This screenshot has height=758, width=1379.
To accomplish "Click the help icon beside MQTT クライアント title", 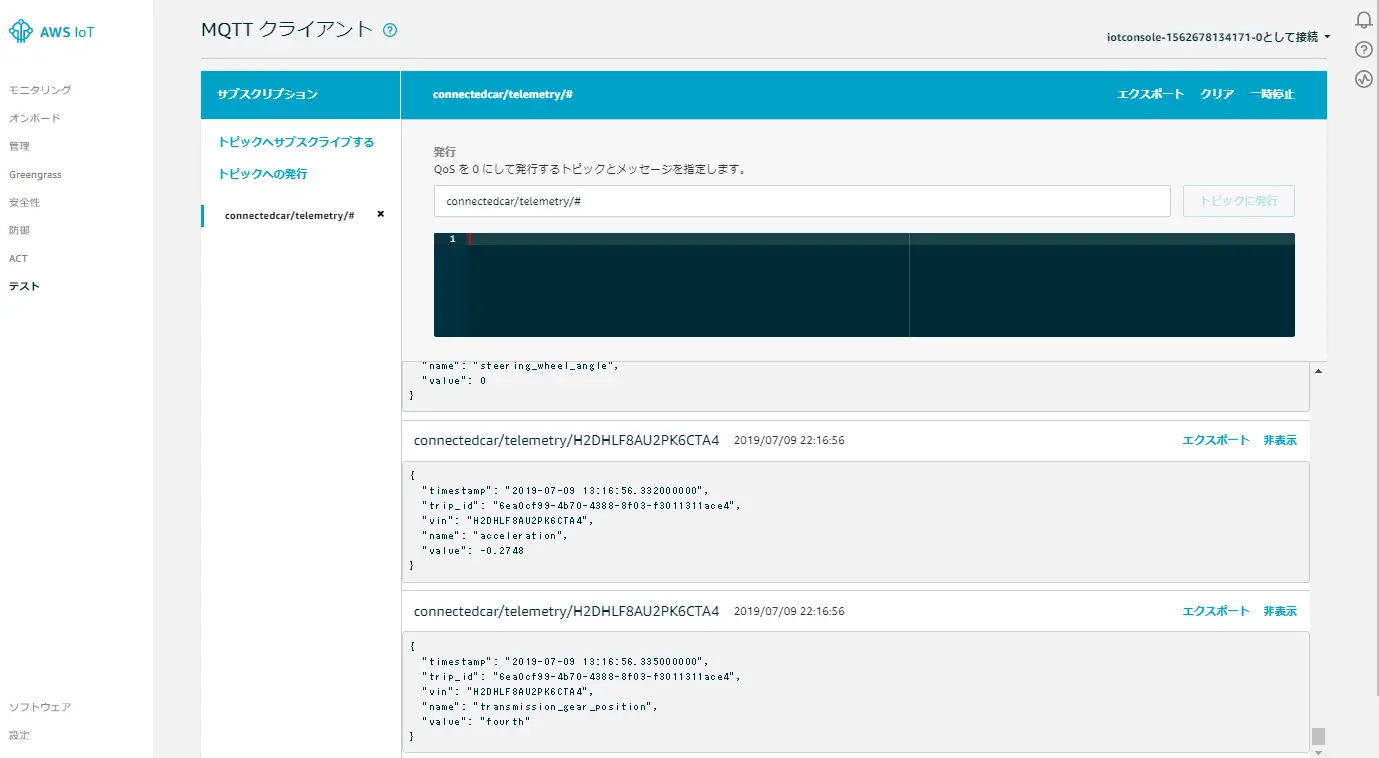I will point(390,30).
